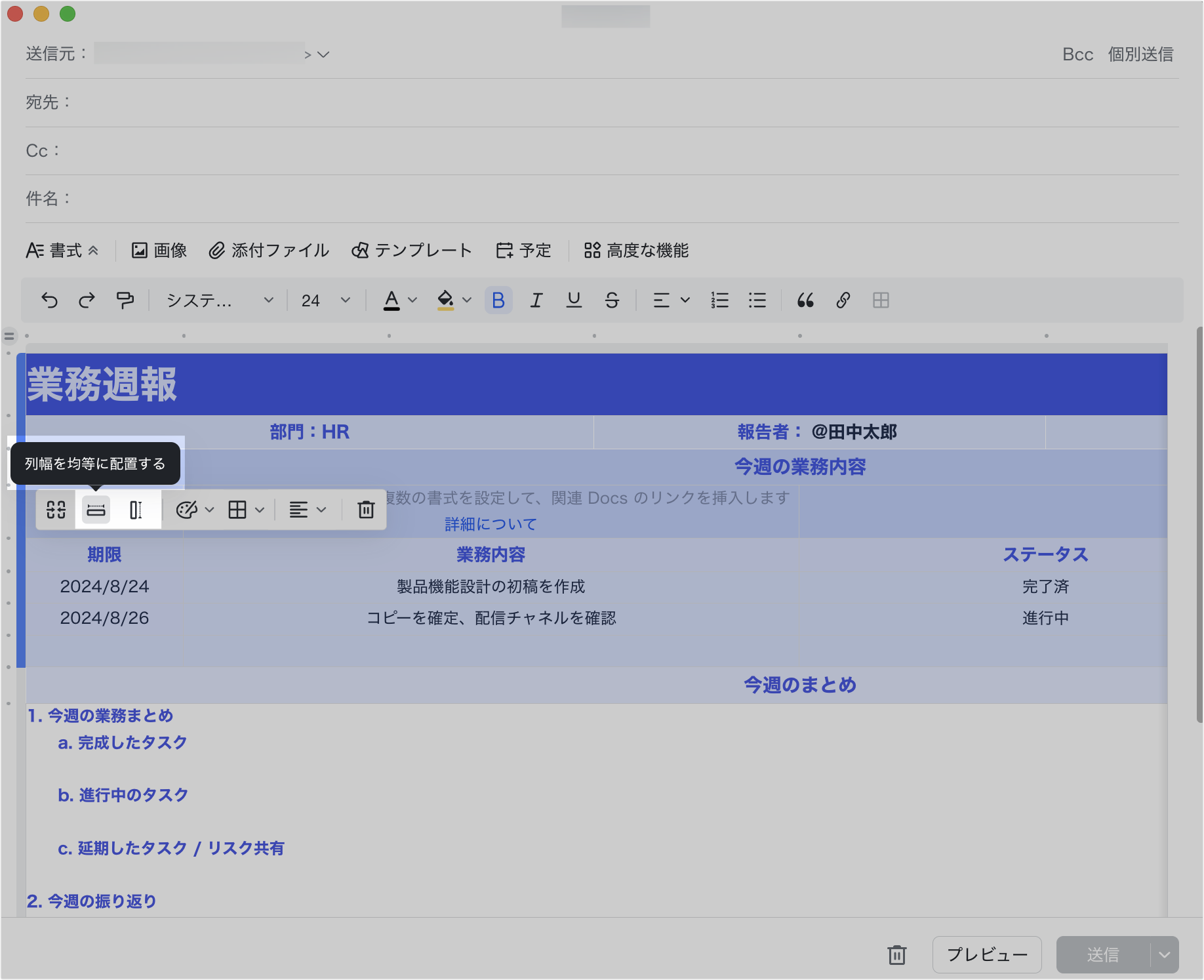Click the 進行中 status cell

(1045, 618)
